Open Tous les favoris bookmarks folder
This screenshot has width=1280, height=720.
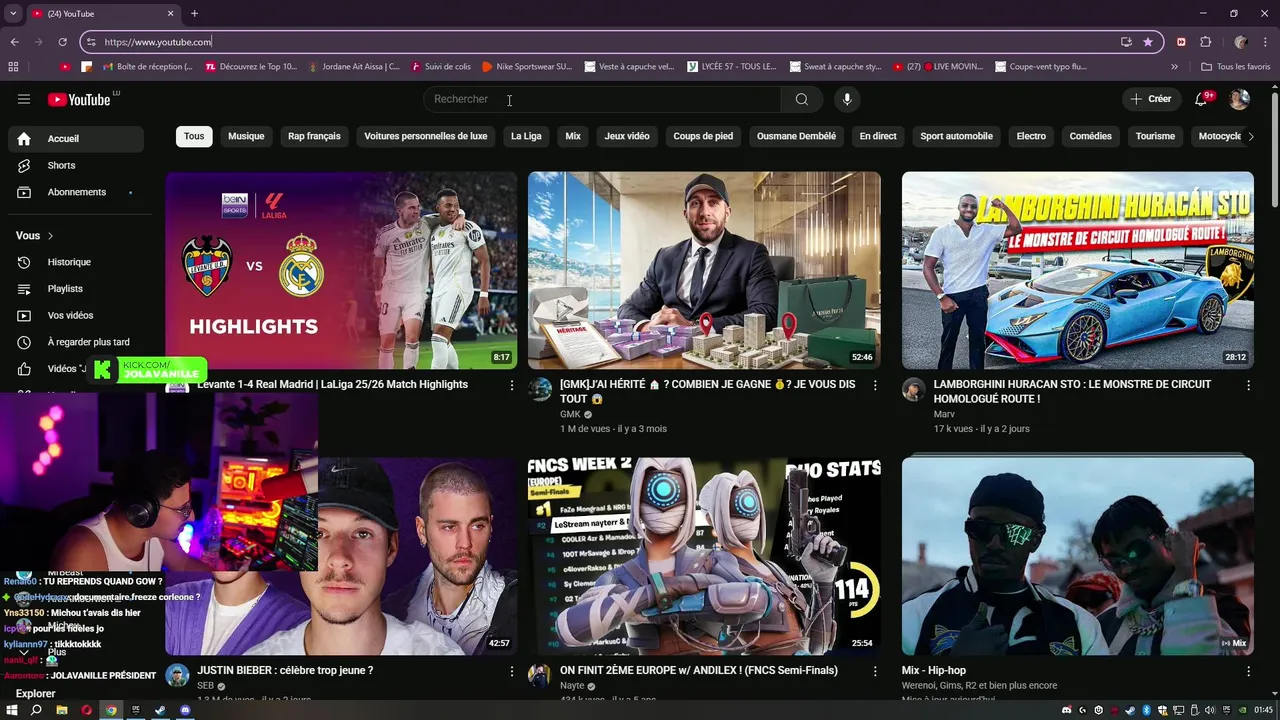point(1236,67)
